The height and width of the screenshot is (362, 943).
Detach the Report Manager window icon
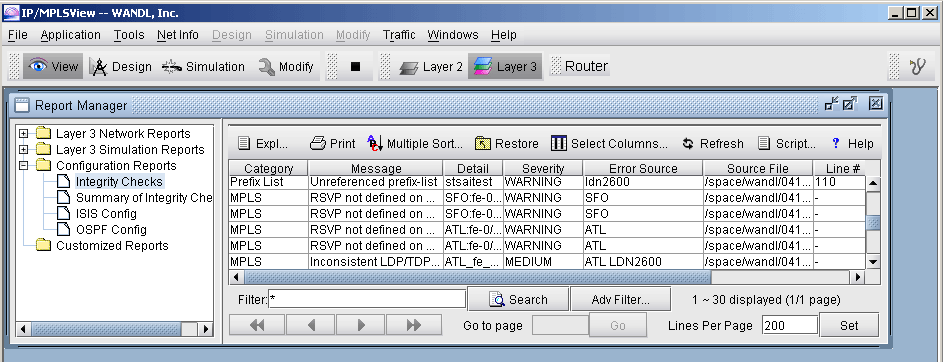[x=831, y=105]
